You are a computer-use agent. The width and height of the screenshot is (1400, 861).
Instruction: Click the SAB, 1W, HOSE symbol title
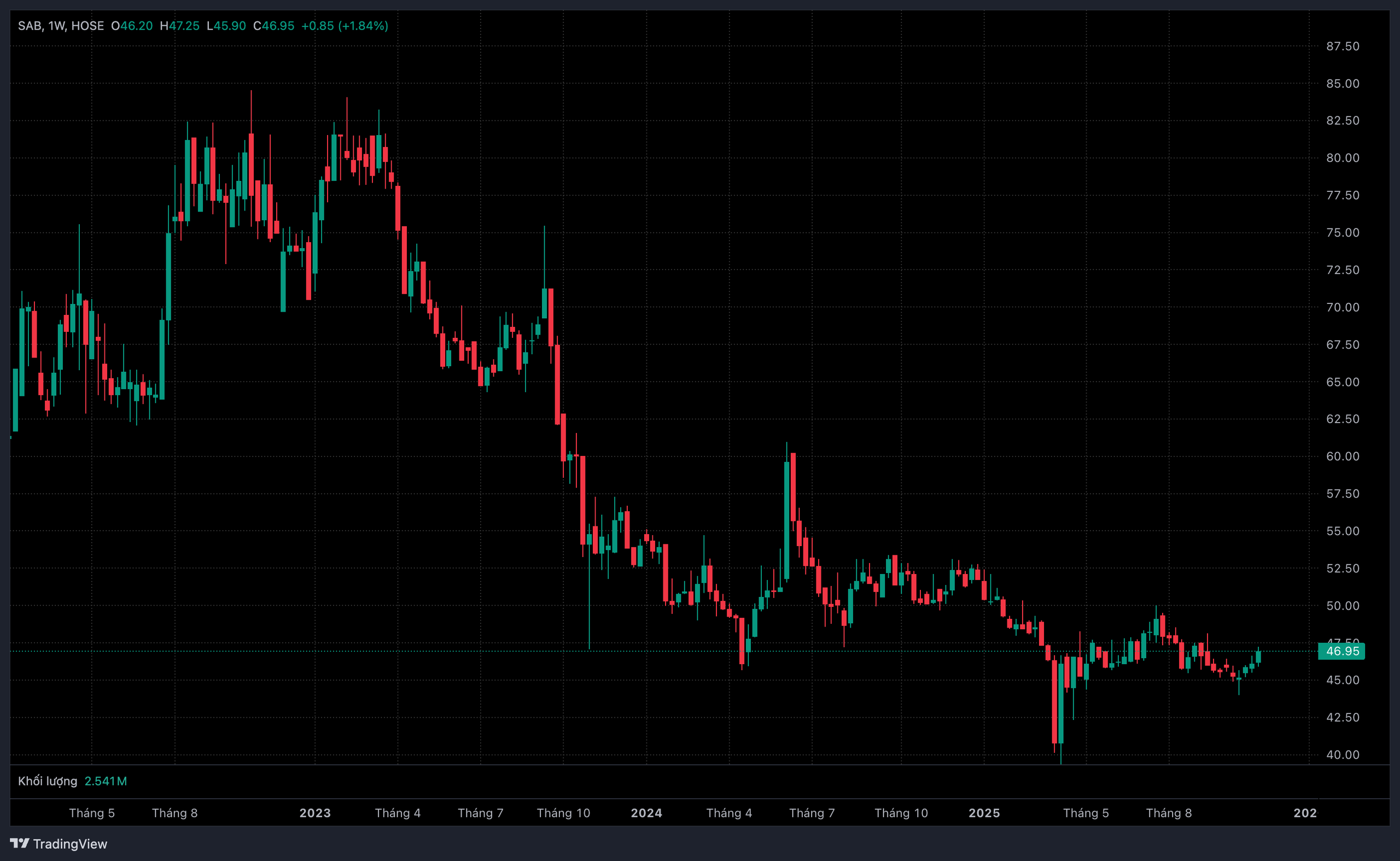(x=61, y=26)
